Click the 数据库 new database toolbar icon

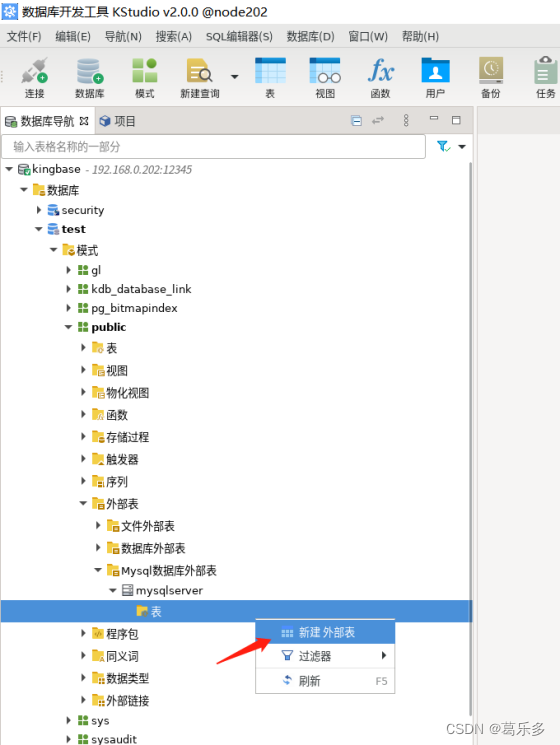coord(89,78)
